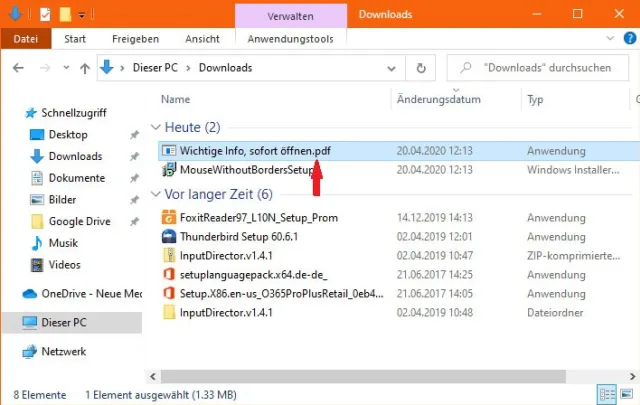Open properties icon in quick access toolbar
Image resolution: width=640 pixels, height=405 pixels.
click(45, 15)
